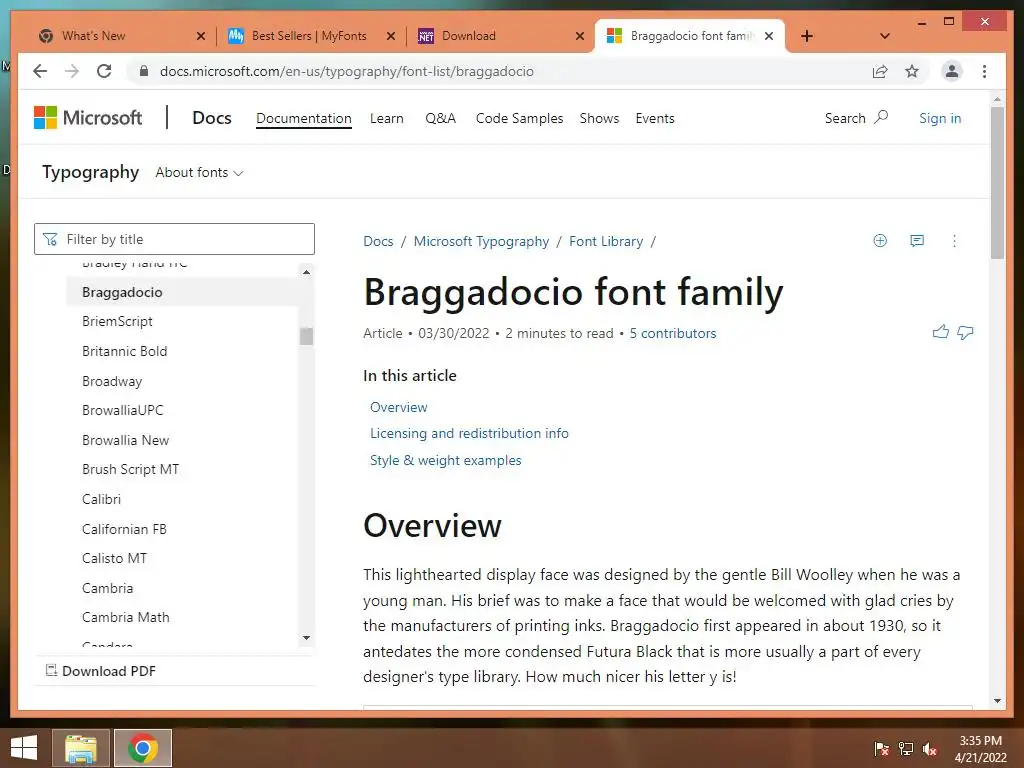Open the 5 contributors link

[673, 333]
